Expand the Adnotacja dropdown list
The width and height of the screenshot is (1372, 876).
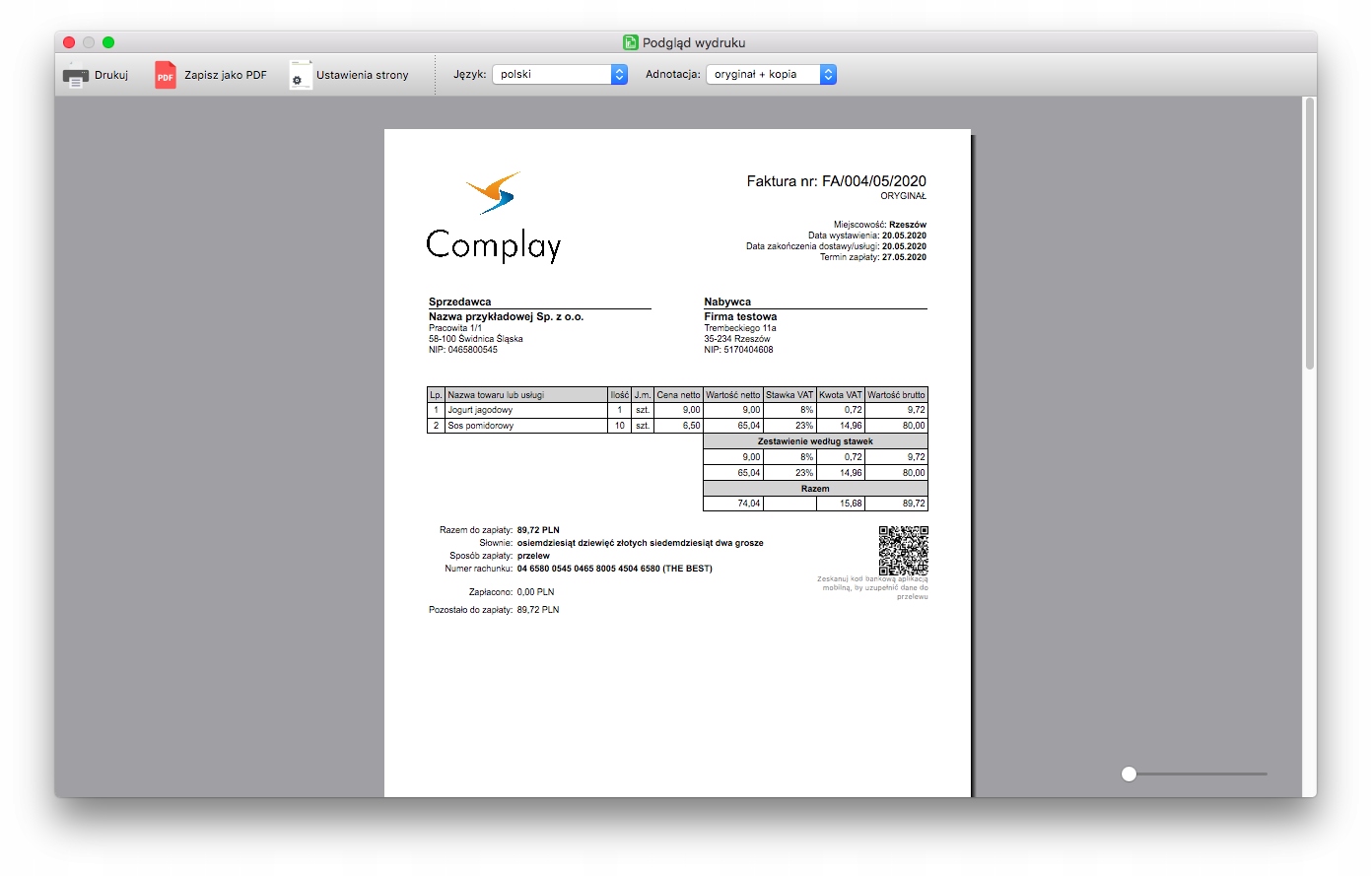point(770,75)
